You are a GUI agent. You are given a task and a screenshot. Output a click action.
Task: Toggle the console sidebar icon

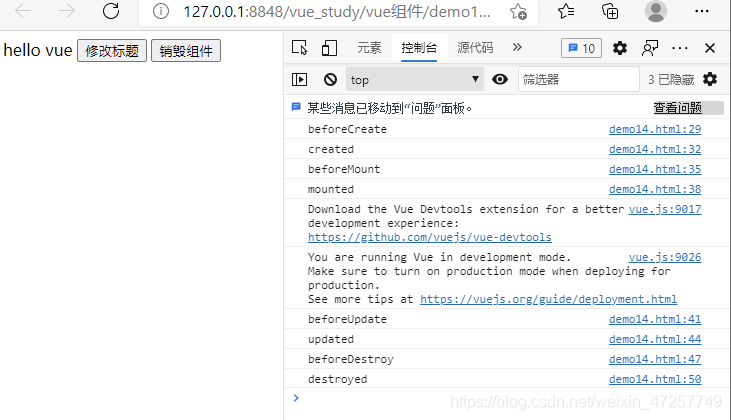299,80
